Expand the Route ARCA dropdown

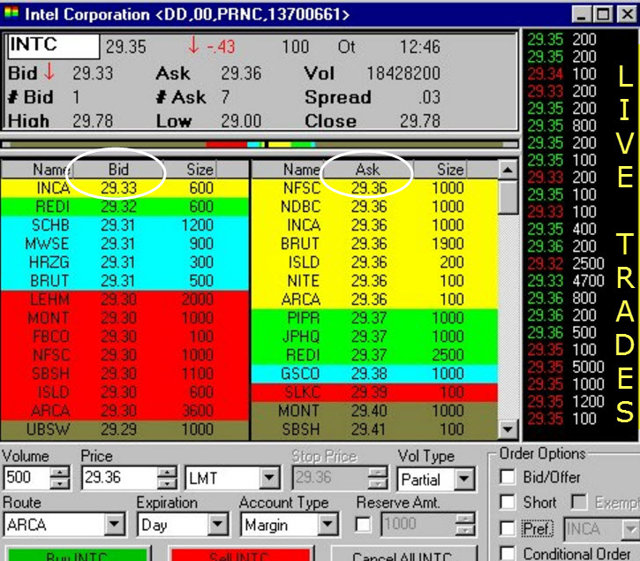click(114, 524)
